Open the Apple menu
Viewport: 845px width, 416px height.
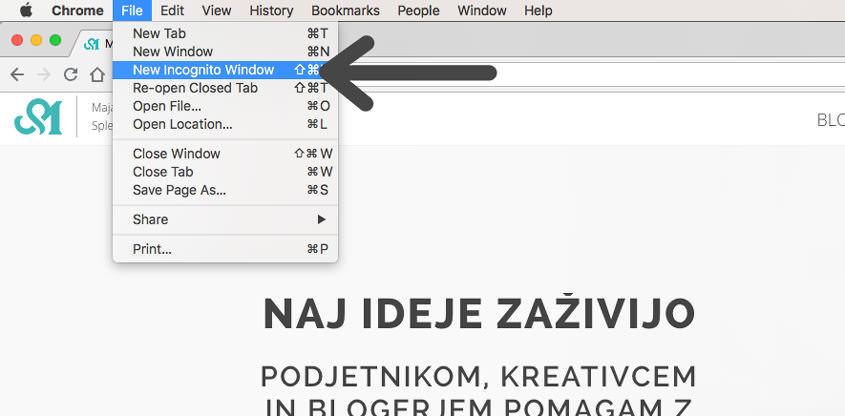[x=26, y=10]
